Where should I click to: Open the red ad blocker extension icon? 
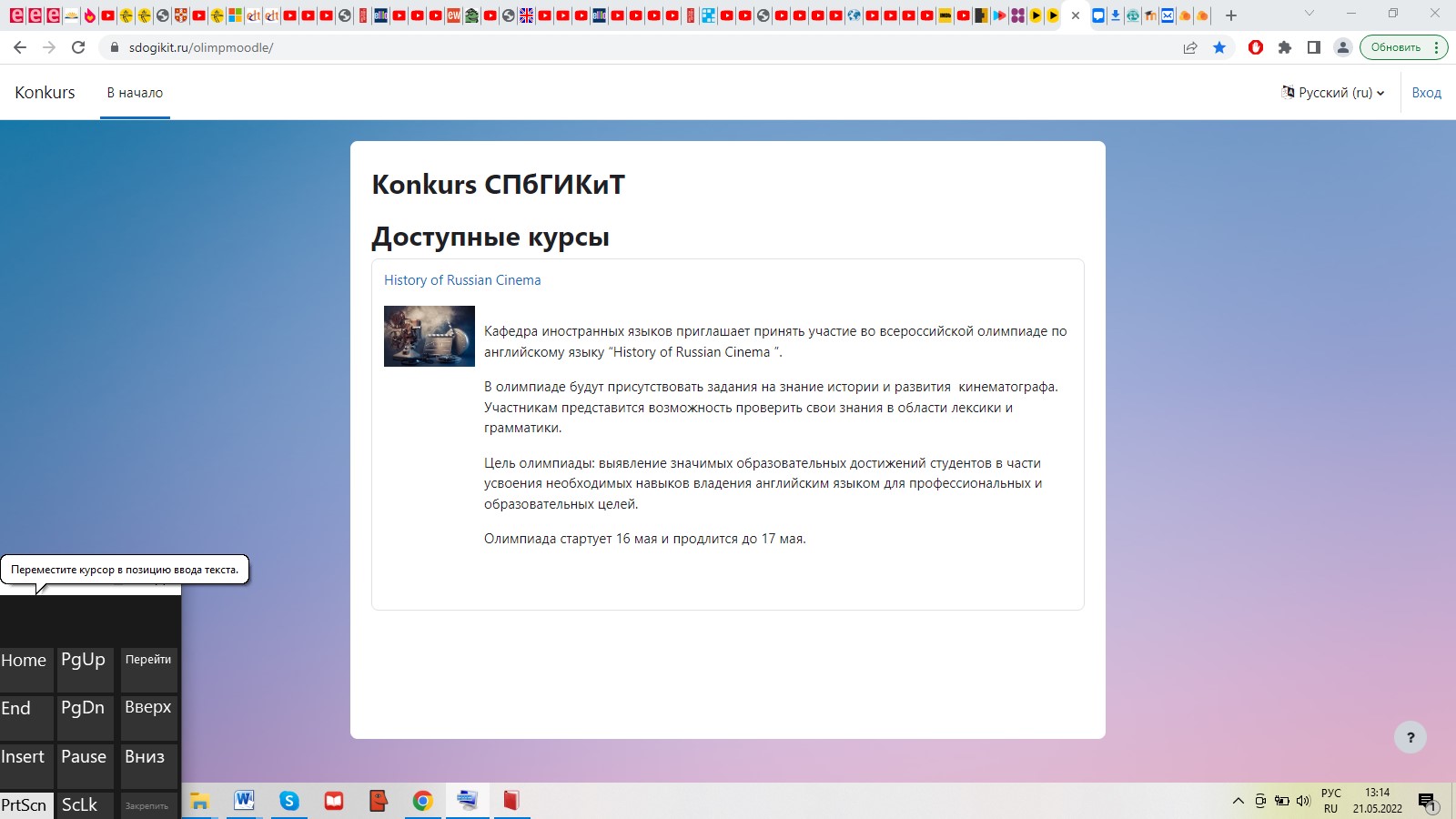tap(1256, 47)
